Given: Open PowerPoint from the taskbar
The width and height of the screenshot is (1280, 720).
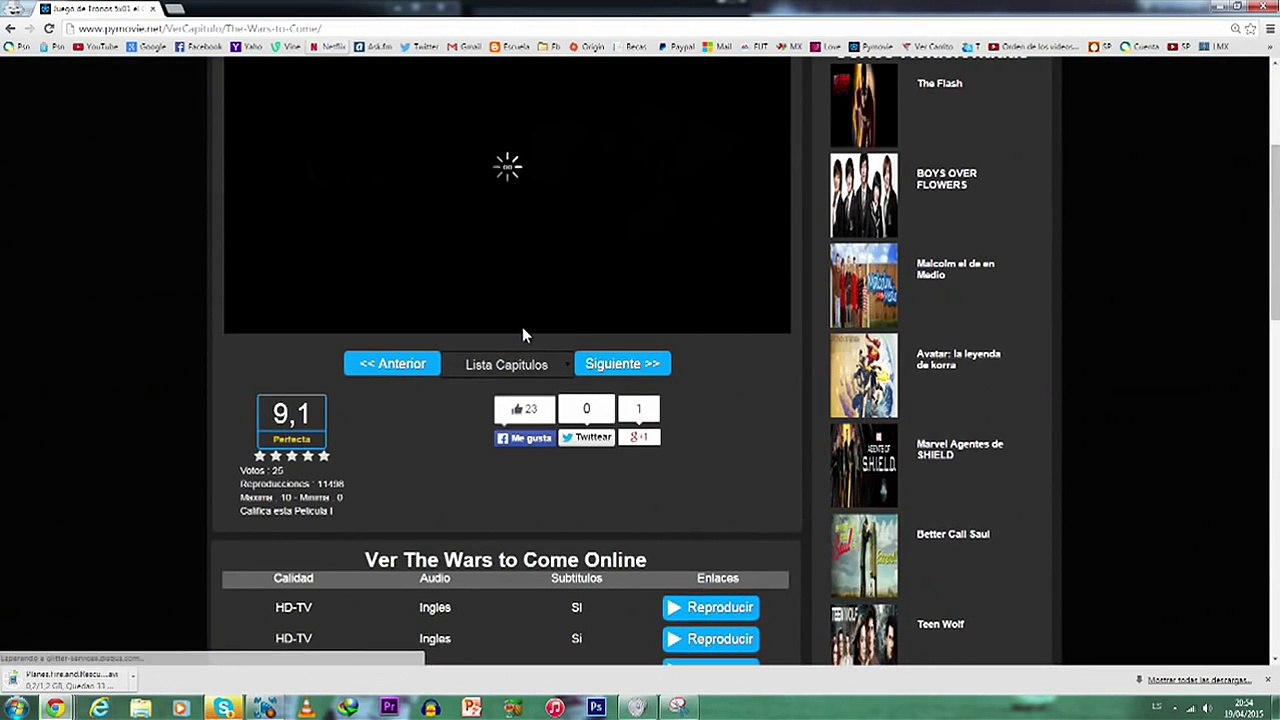Looking at the screenshot, I should point(472,708).
